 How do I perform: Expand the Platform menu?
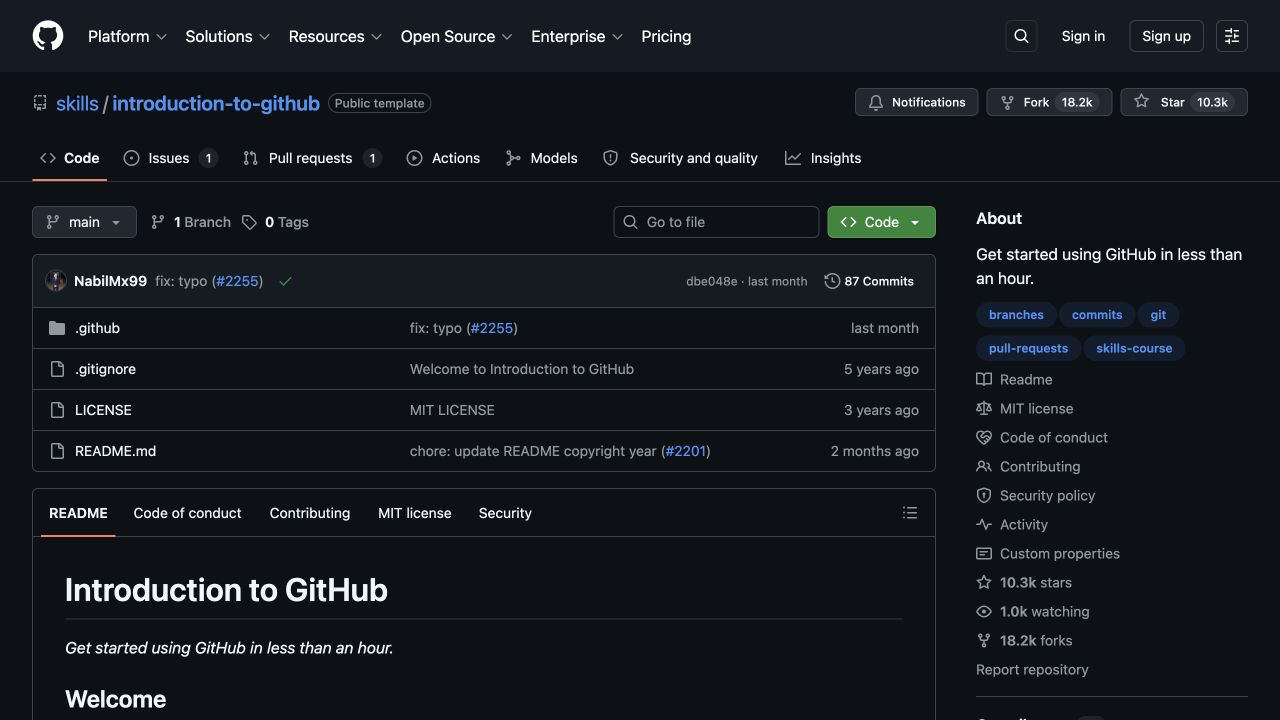click(127, 36)
